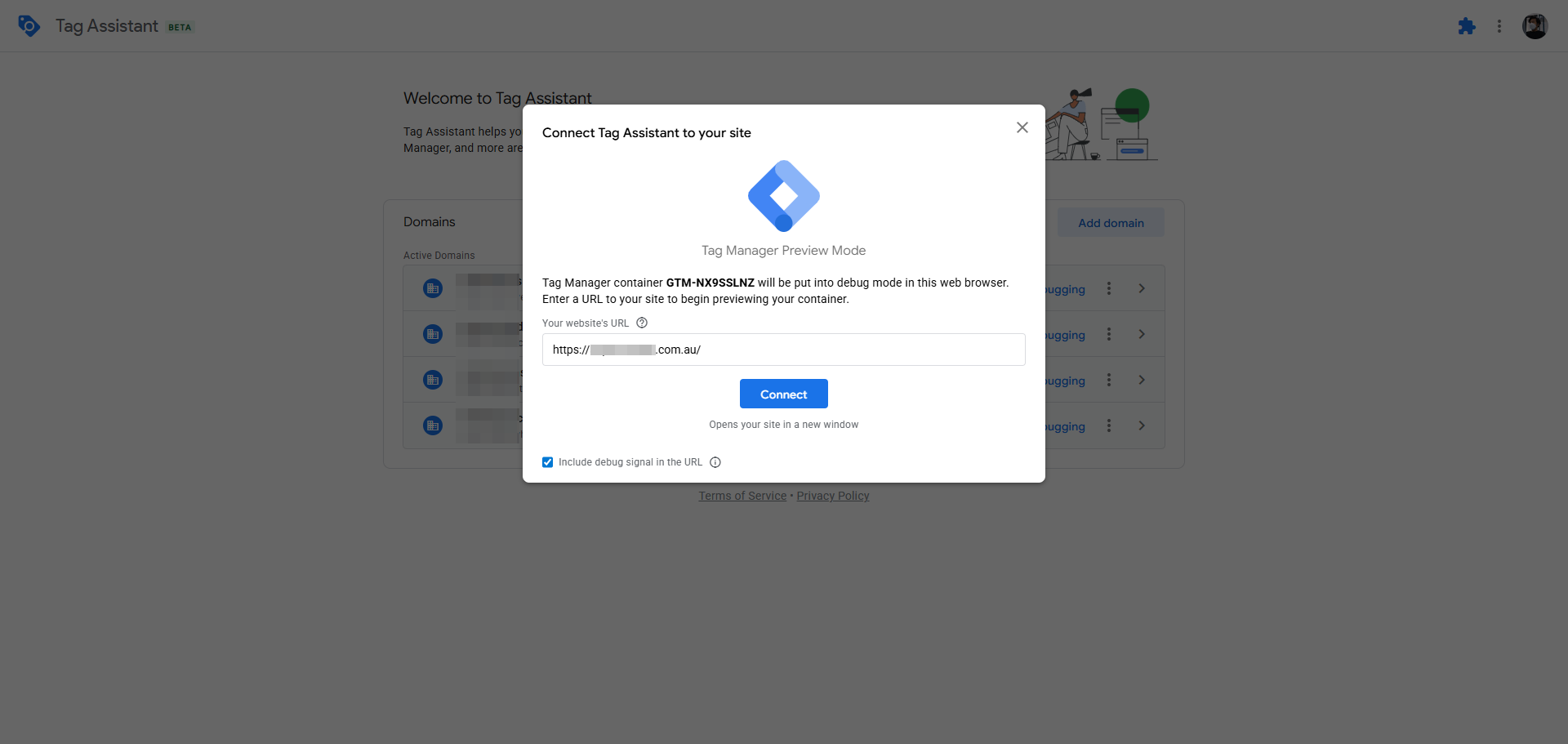Open the Privacy Policy link
Viewport: 1568px width, 744px height.
833,496
